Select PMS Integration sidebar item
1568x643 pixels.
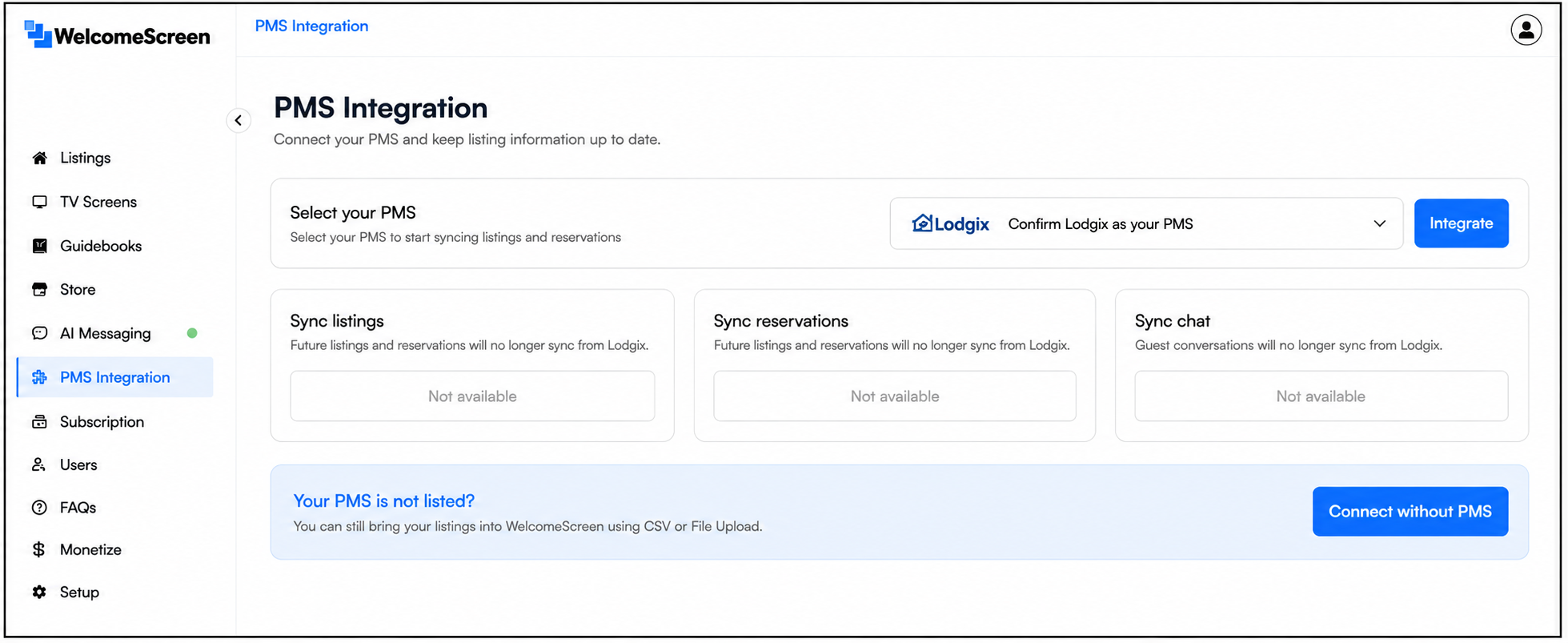pos(115,377)
